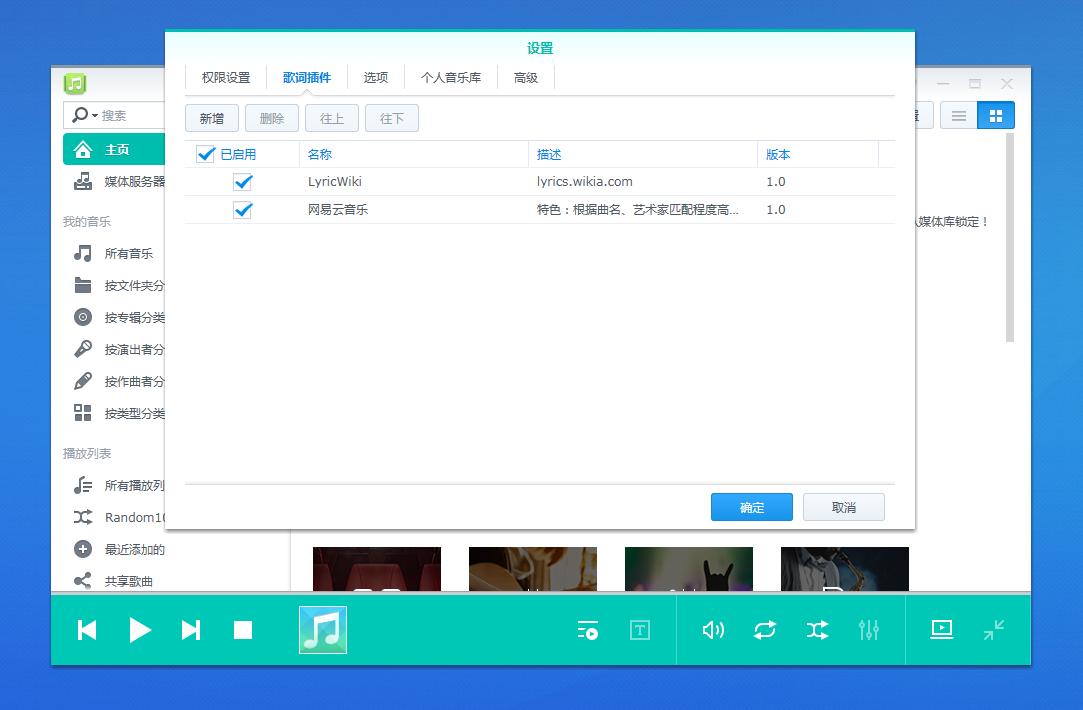This screenshot has height=710, width=1083.
Task: Open the play queue panel
Action: pos(588,630)
